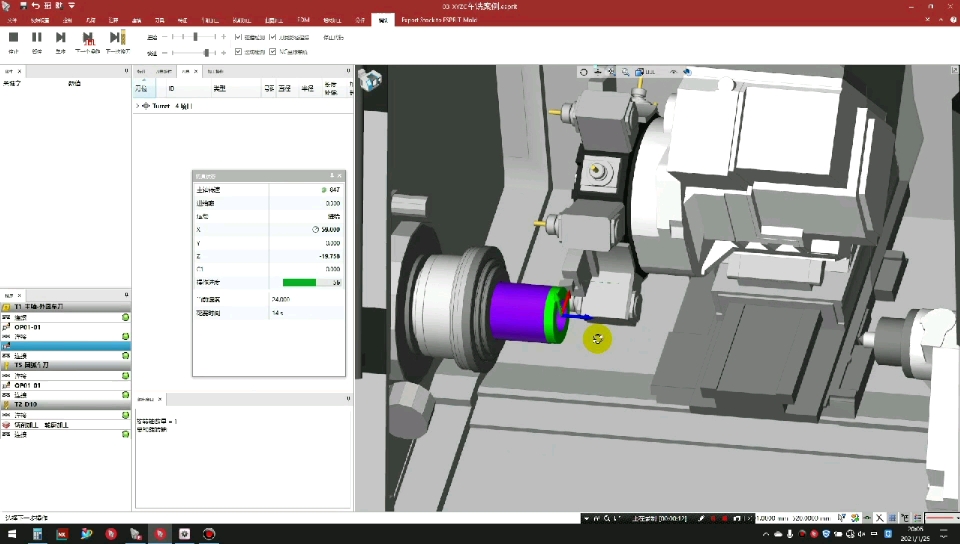Click the eye visibility icon in viewport toolbar

click(673, 72)
